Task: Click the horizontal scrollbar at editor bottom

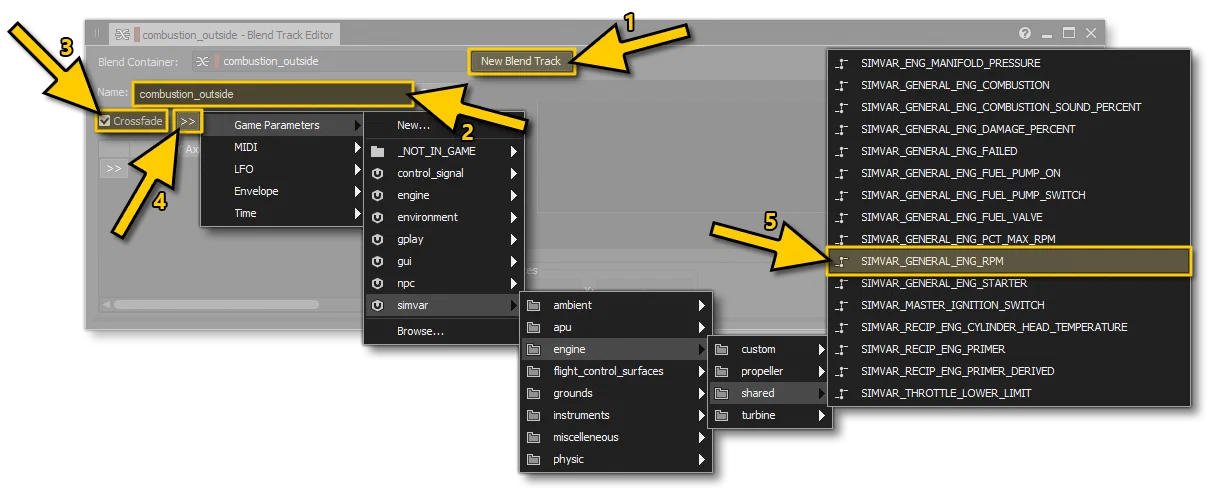Action: pyautogui.click(x=216, y=304)
